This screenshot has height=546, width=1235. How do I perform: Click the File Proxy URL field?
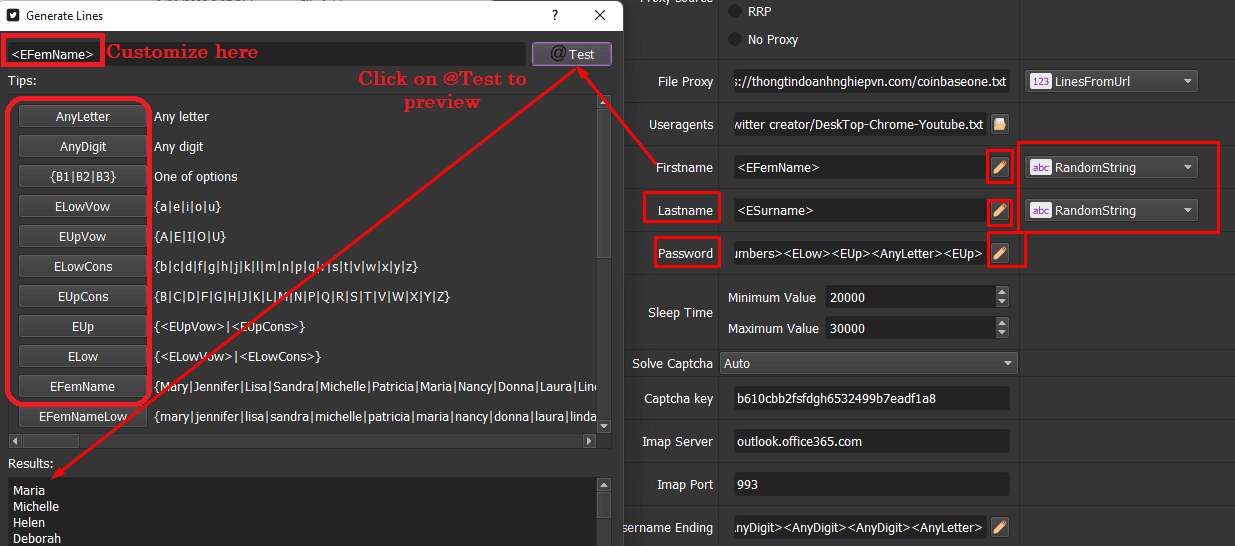click(871, 82)
